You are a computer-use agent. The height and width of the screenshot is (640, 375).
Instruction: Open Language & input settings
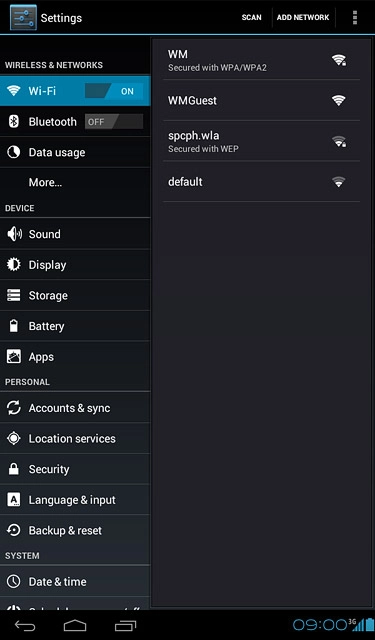[x=75, y=500]
